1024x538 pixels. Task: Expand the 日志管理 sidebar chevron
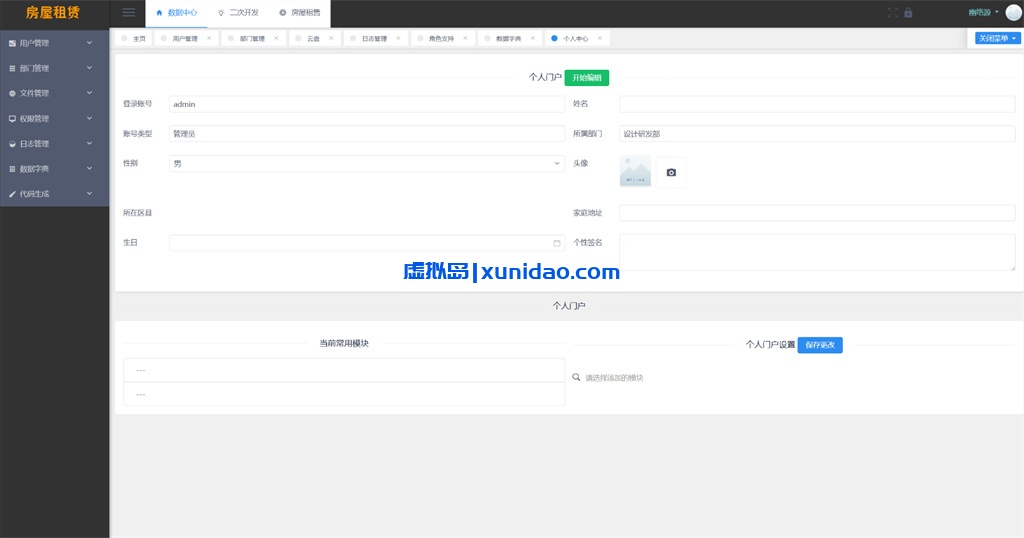pyautogui.click(x=89, y=144)
